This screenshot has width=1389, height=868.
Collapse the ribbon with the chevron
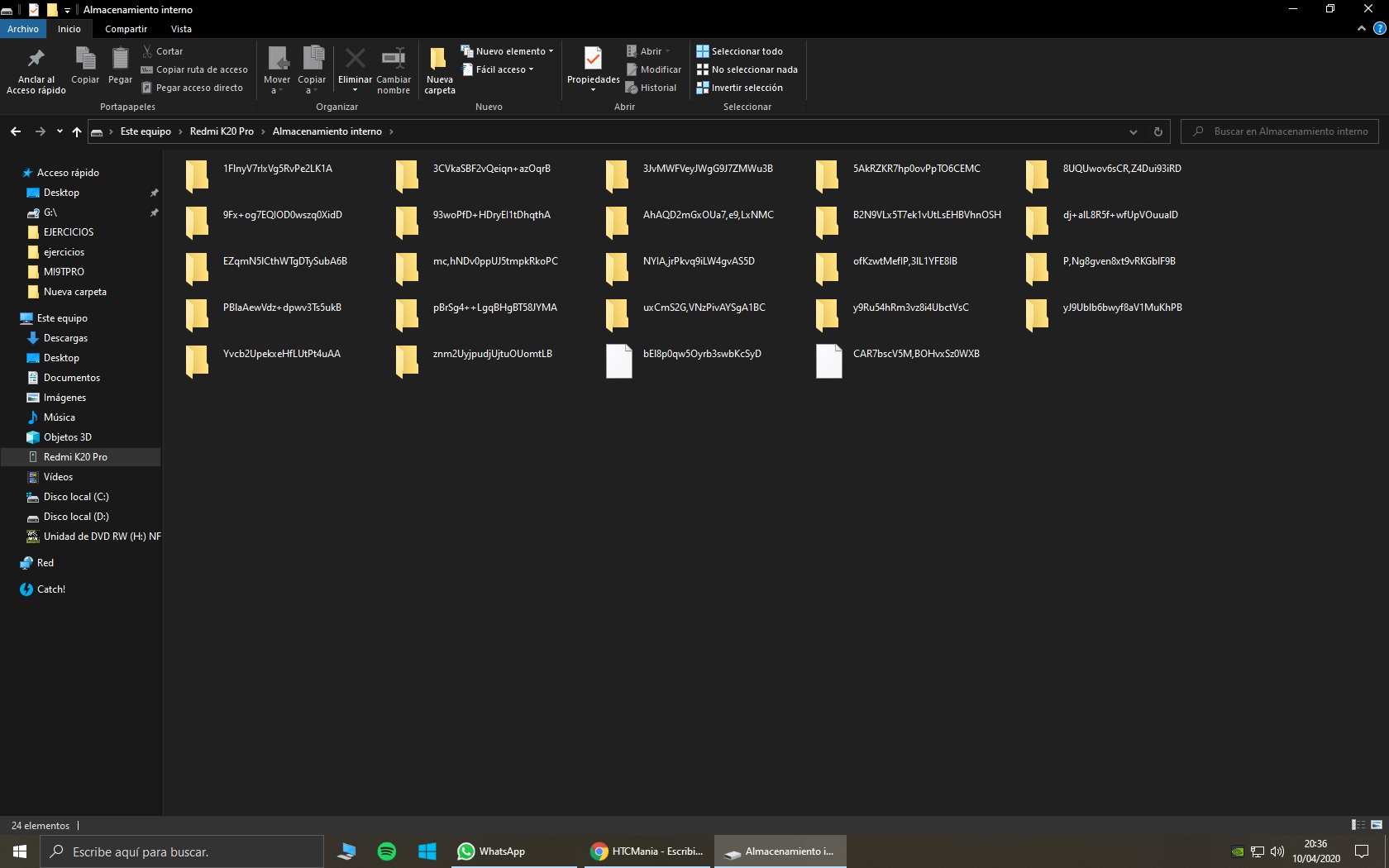click(1361, 29)
